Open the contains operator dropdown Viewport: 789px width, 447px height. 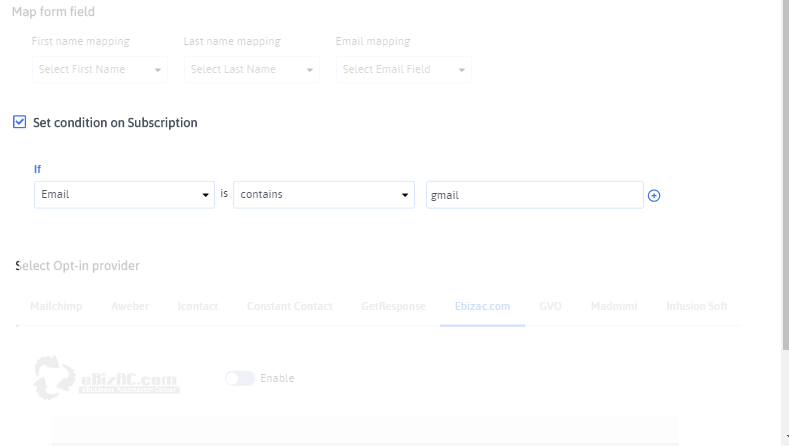tap(323, 195)
